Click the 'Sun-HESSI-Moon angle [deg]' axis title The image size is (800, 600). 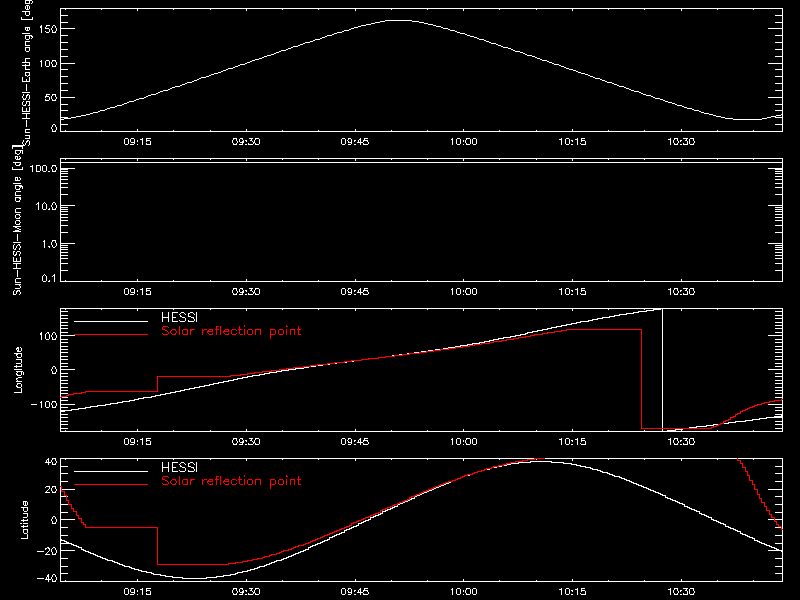tap(17, 220)
